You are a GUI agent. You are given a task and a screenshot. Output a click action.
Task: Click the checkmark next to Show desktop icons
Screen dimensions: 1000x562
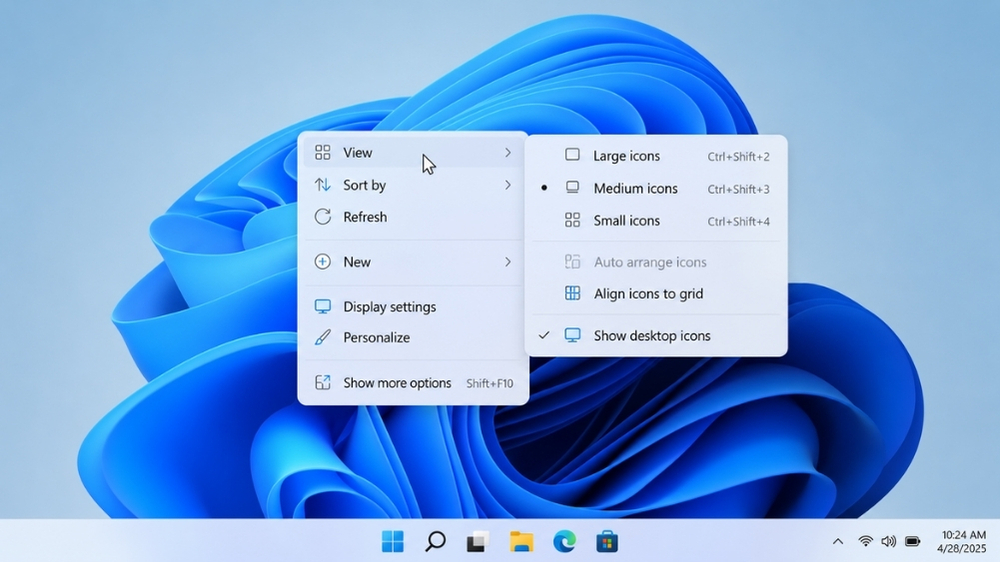point(544,335)
